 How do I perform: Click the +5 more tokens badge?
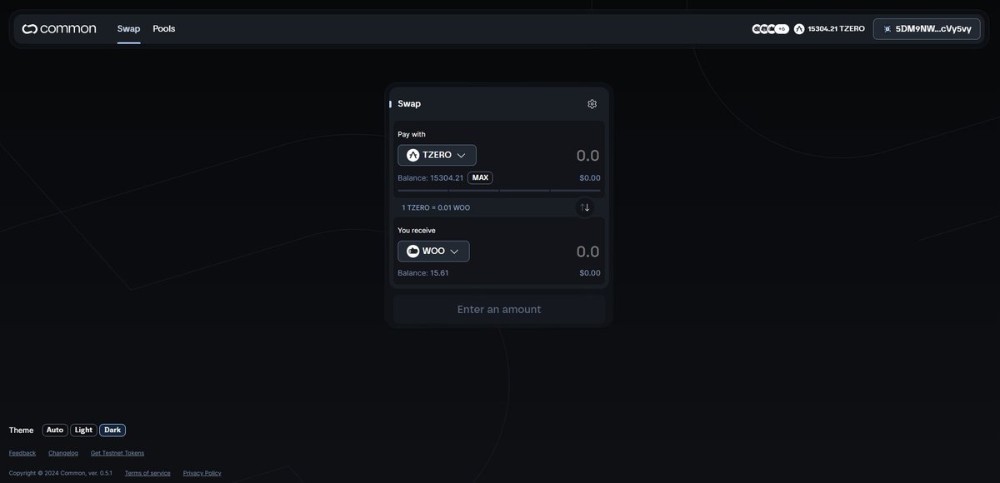click(x=783, y=29)
